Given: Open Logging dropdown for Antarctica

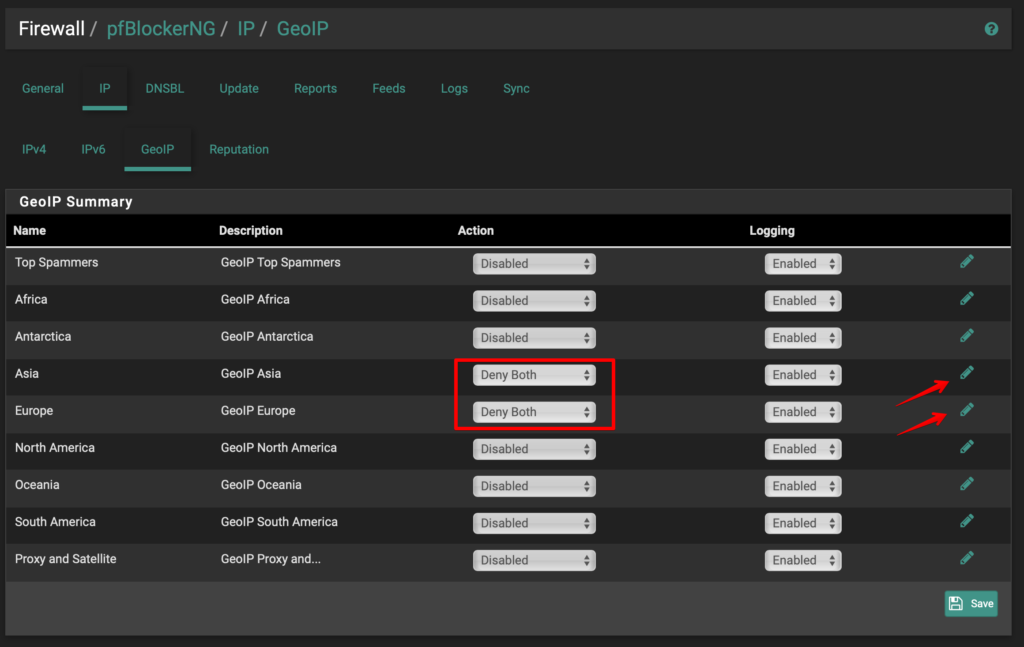Looking at the screenshot, I should tap(803, 338).
